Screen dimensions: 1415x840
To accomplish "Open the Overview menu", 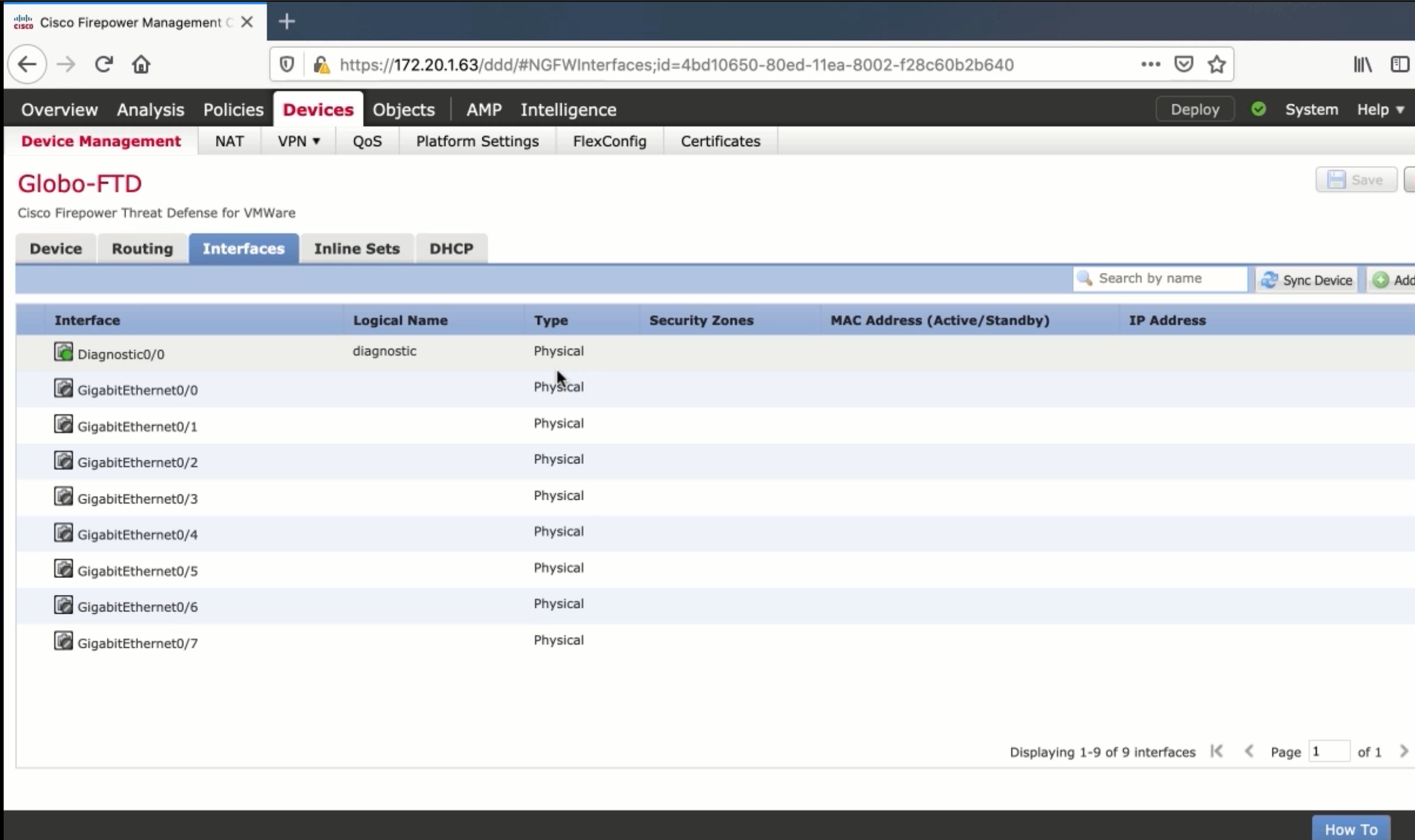I will 59,110.
